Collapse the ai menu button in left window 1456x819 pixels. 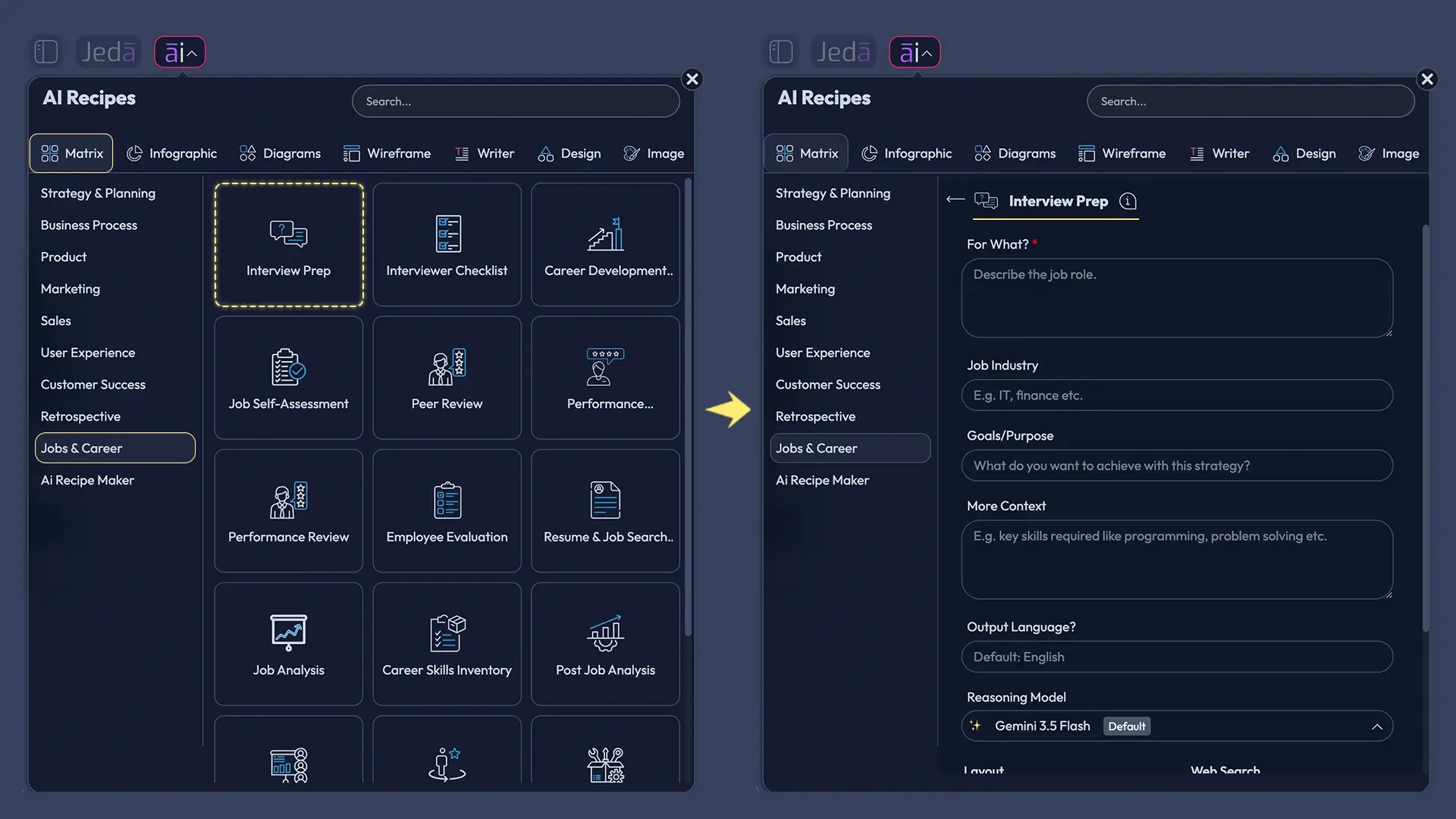pos(180,52)
